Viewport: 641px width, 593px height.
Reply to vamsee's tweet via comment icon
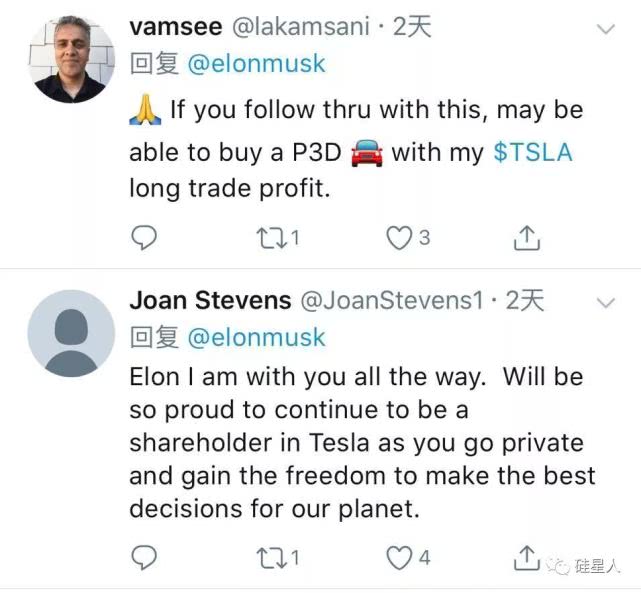[x=145, y=238]
